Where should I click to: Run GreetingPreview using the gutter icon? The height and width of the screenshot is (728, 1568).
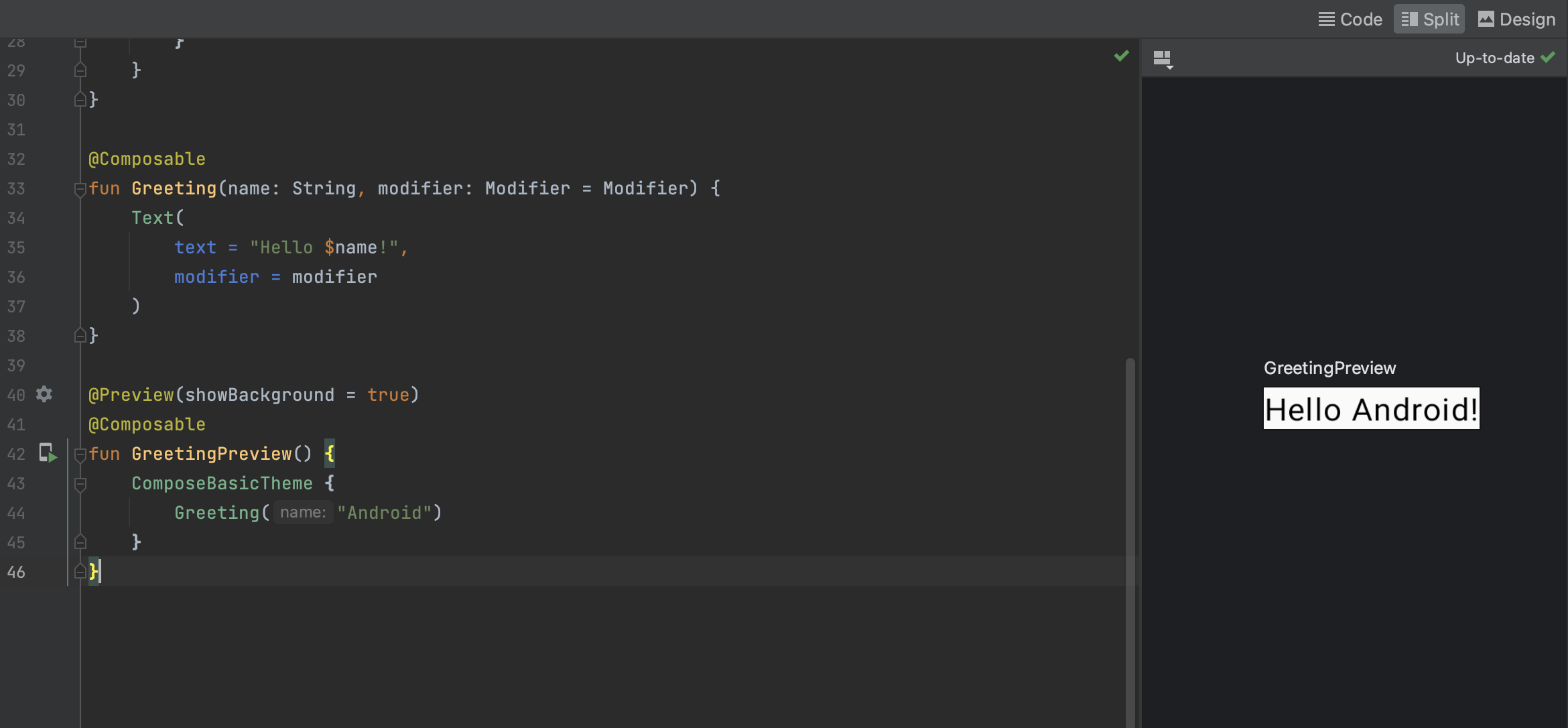[x=48, y=454]
